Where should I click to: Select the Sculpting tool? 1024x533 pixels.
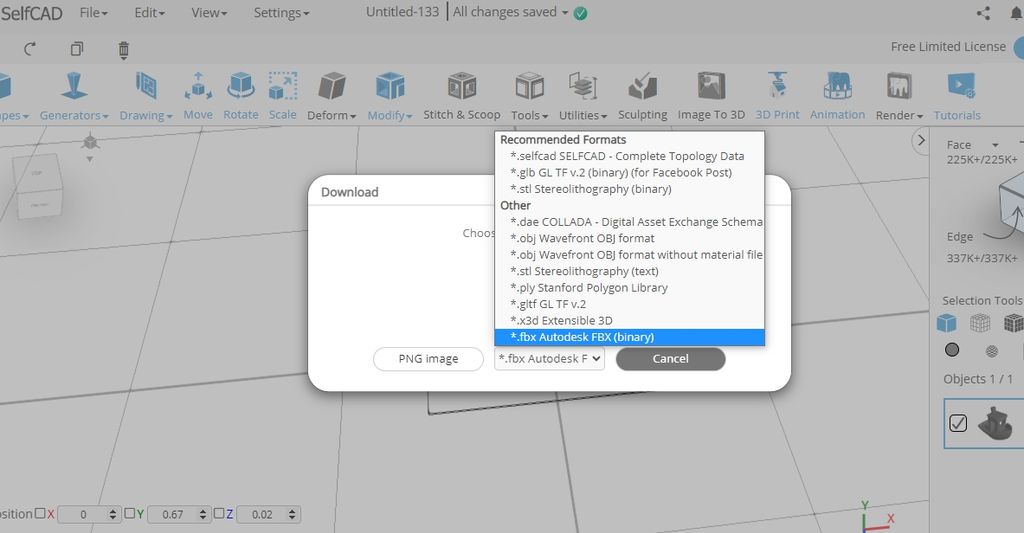[x=643, y=97]
